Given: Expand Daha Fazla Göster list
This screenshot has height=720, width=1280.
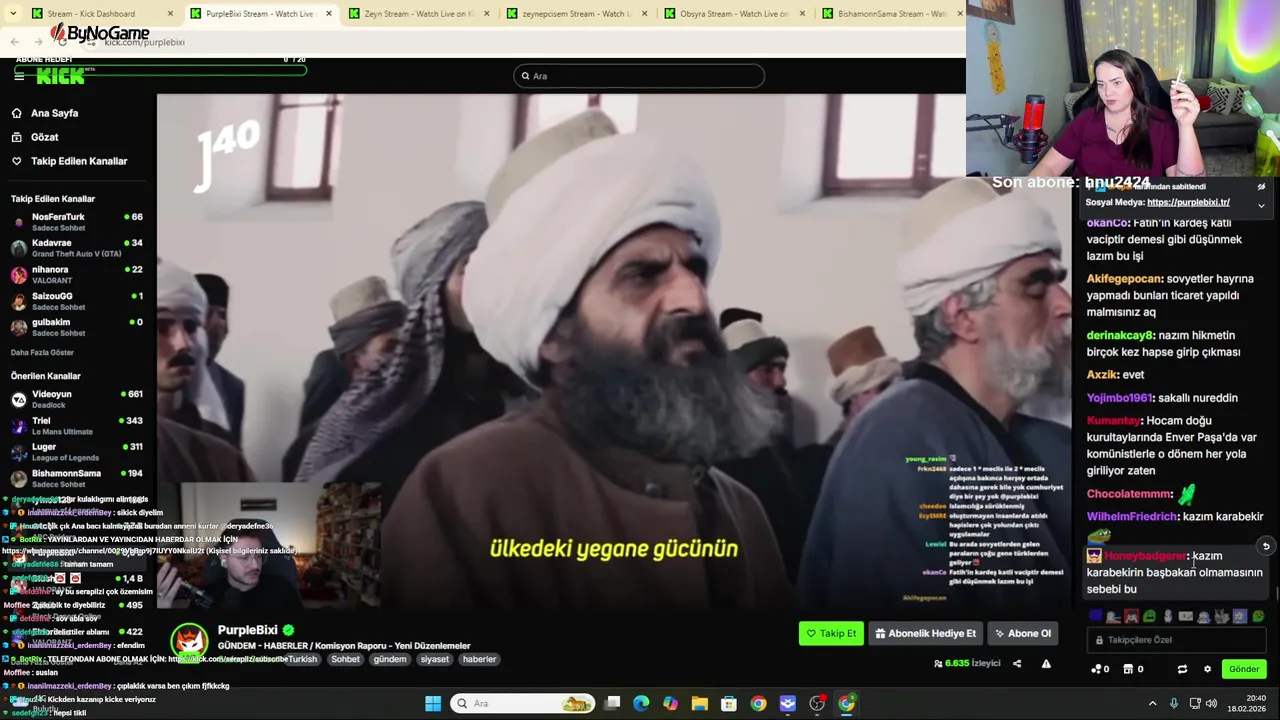Looking at the screenshot, I should 42,353.
